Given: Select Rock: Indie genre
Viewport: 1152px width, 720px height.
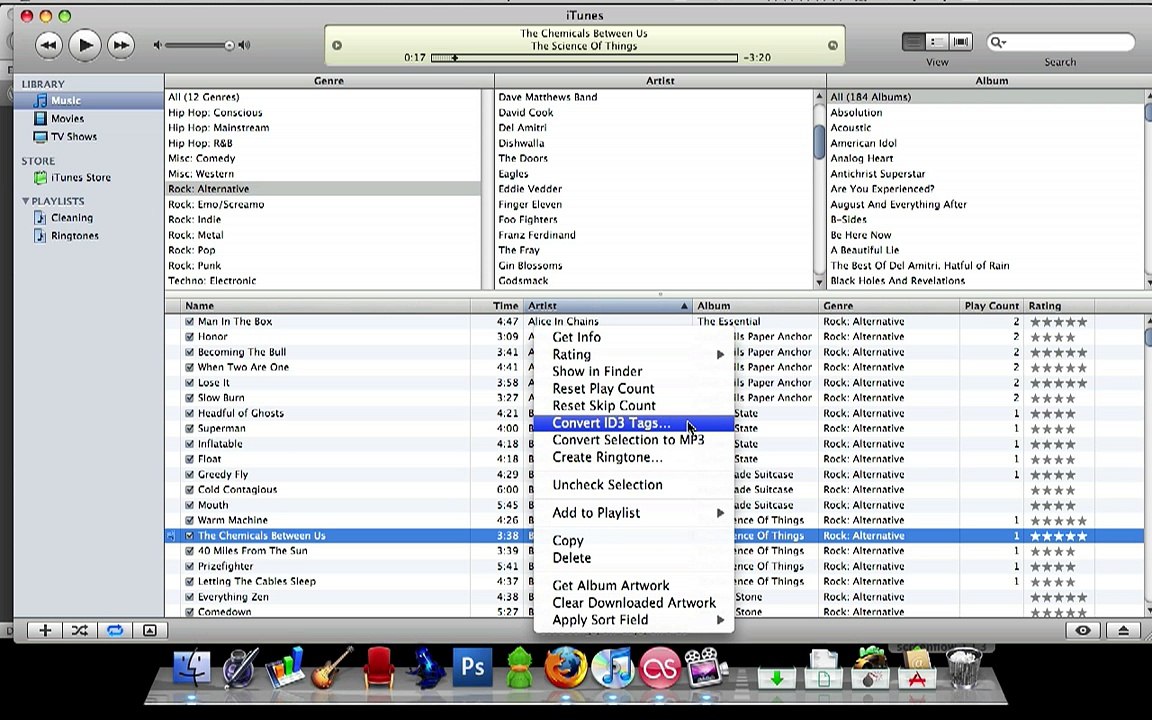Looking at the screenshot, I should tap(323, 220).
